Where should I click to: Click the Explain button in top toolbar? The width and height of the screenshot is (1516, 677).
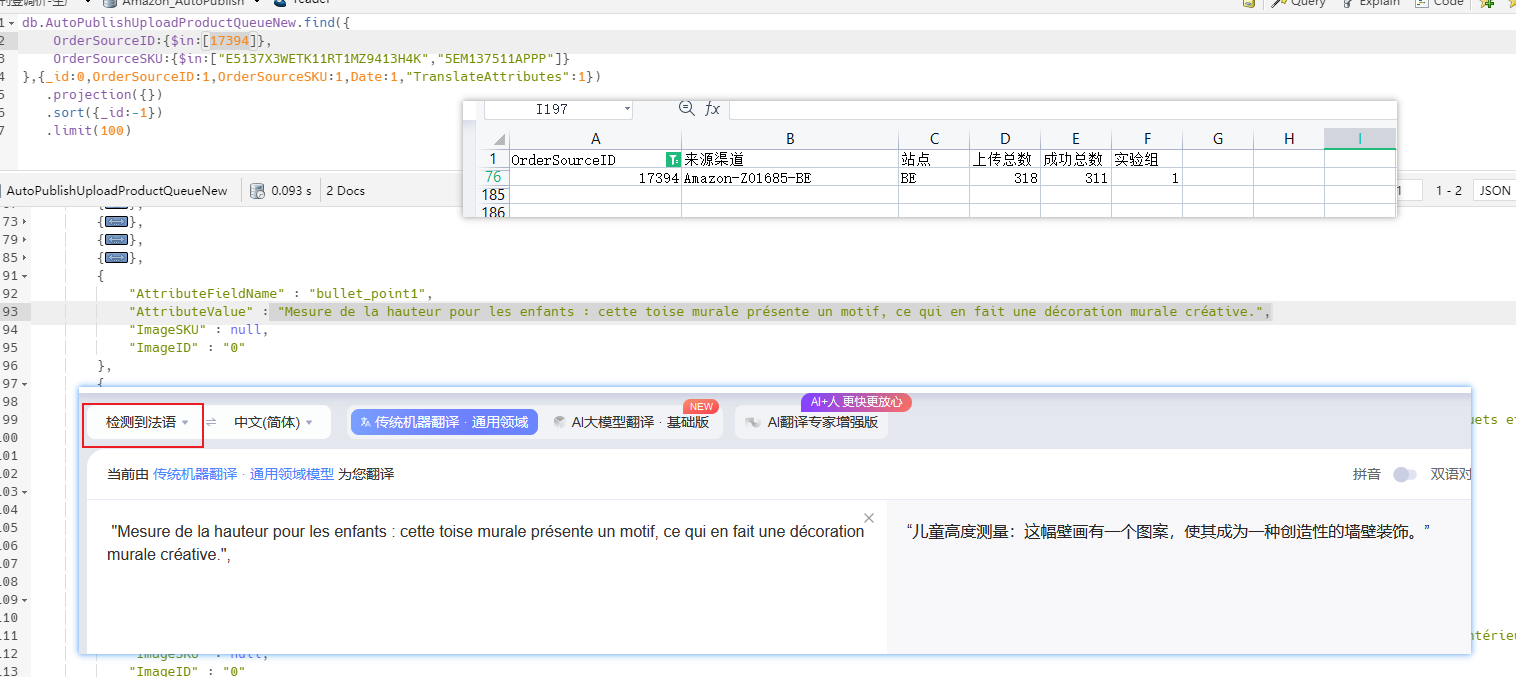point(1370,3)
